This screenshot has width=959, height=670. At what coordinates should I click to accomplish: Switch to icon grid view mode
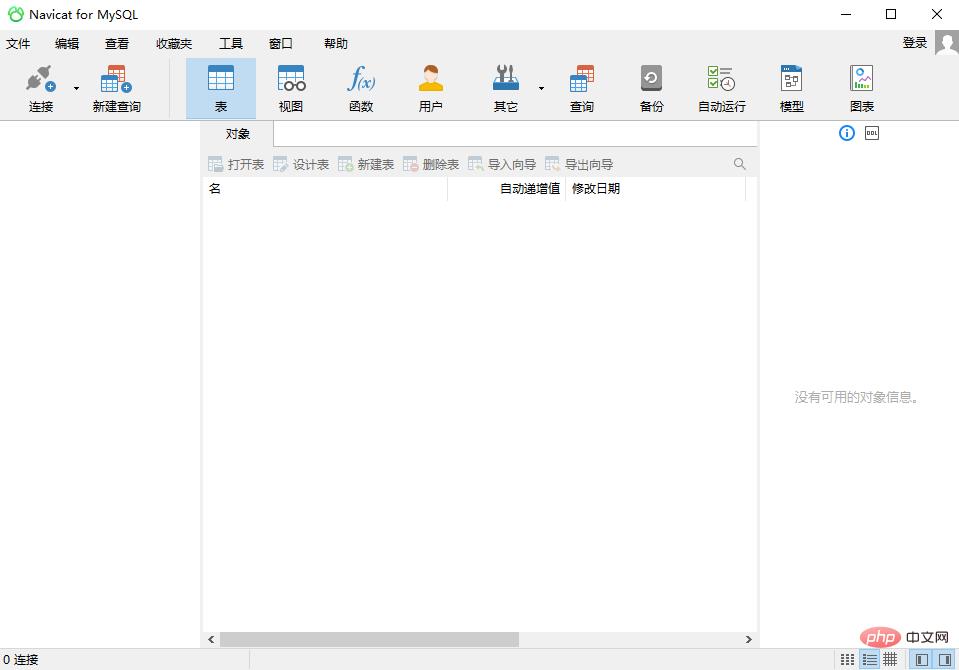[x=848, y=660]
